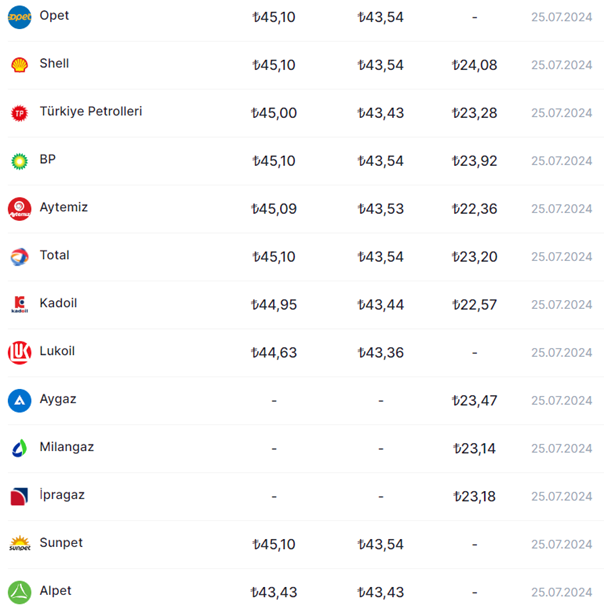
Task: Select the Total logo icon
Action: (19, 256)
